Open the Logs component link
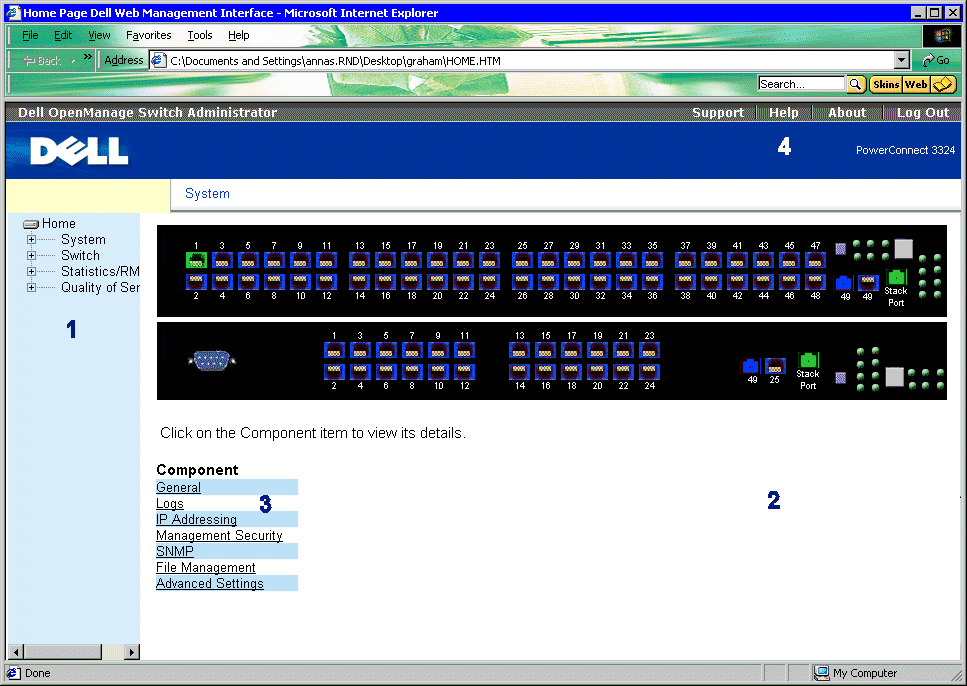The height and width of the screenshot is (686, 967). coord(170,503)
